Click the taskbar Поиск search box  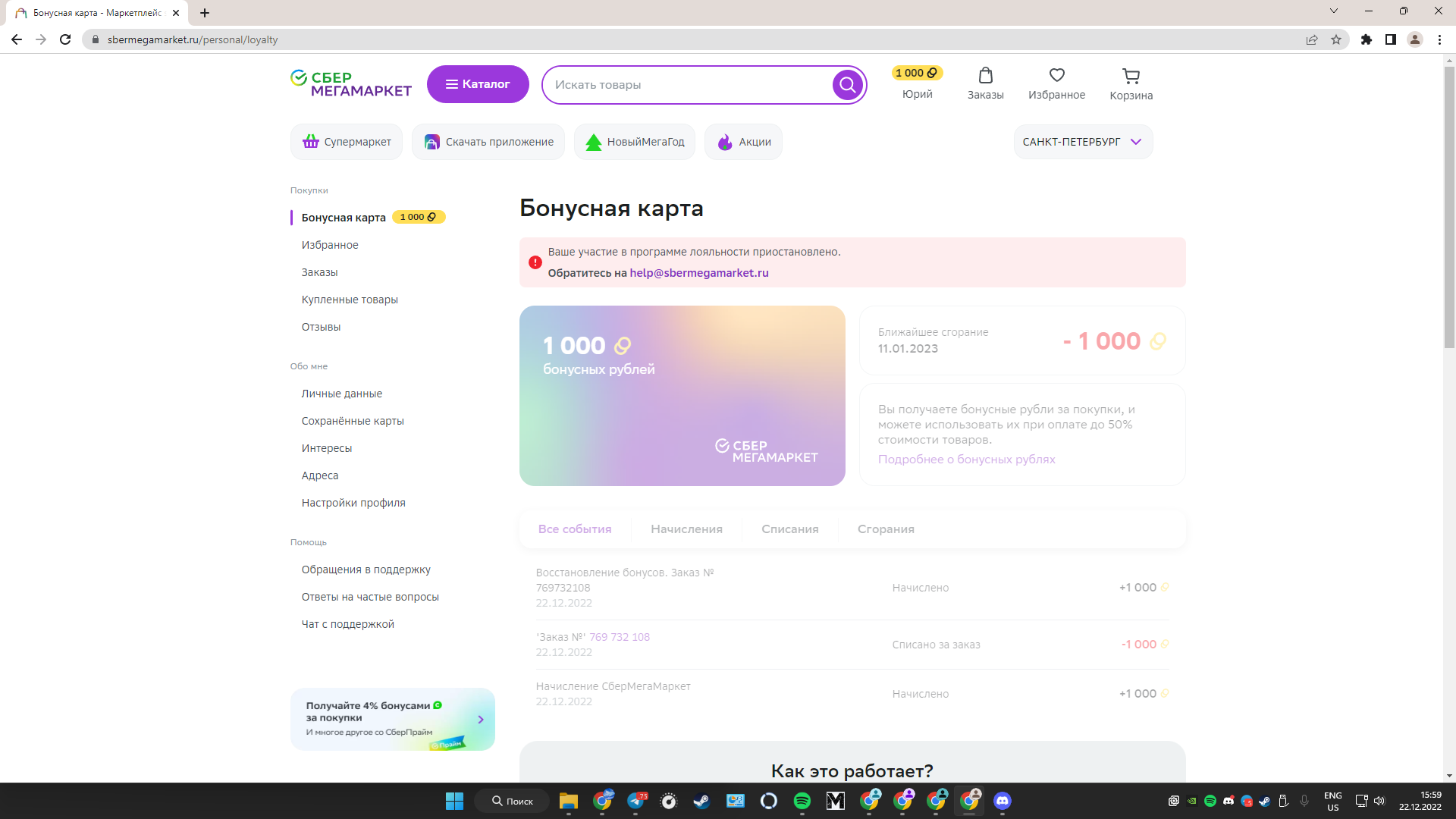point(513,801)
